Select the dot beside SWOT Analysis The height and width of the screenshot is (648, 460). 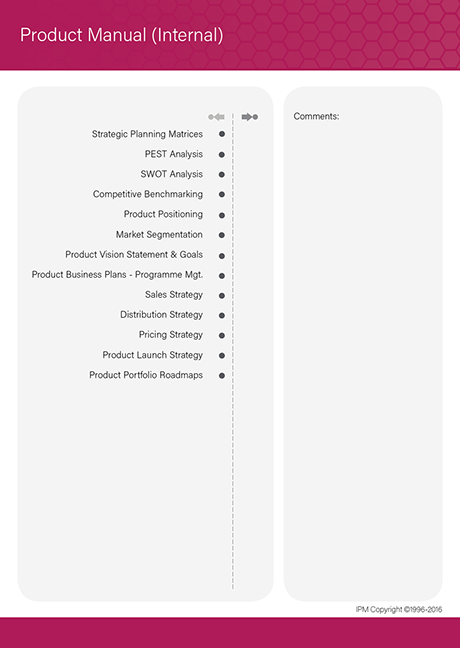[222, 174]
